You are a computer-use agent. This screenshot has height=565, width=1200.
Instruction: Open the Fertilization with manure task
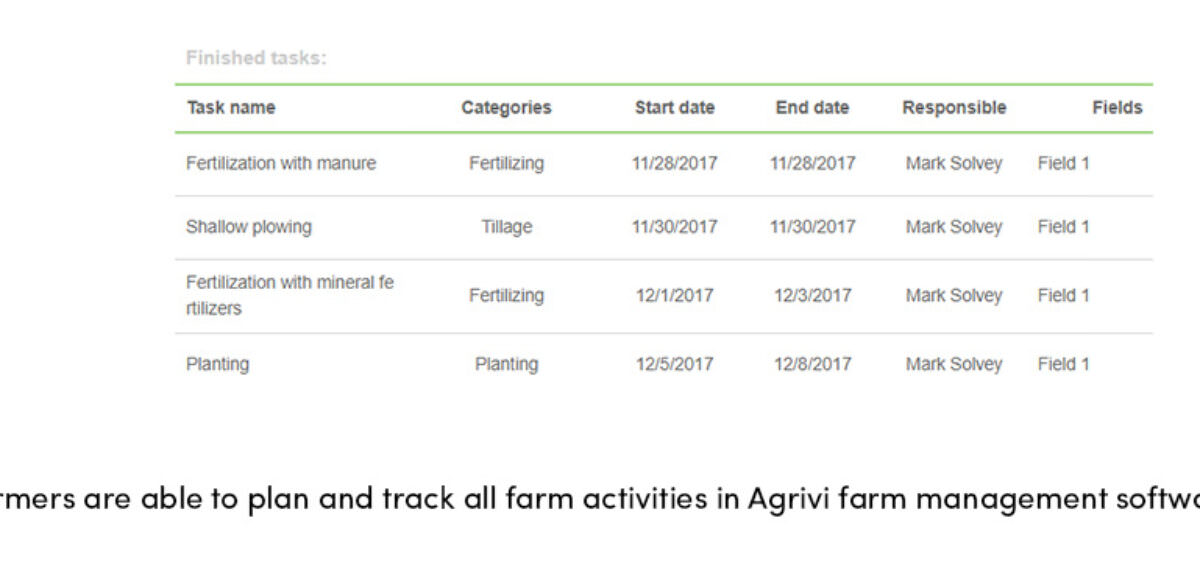coord(281,163)
